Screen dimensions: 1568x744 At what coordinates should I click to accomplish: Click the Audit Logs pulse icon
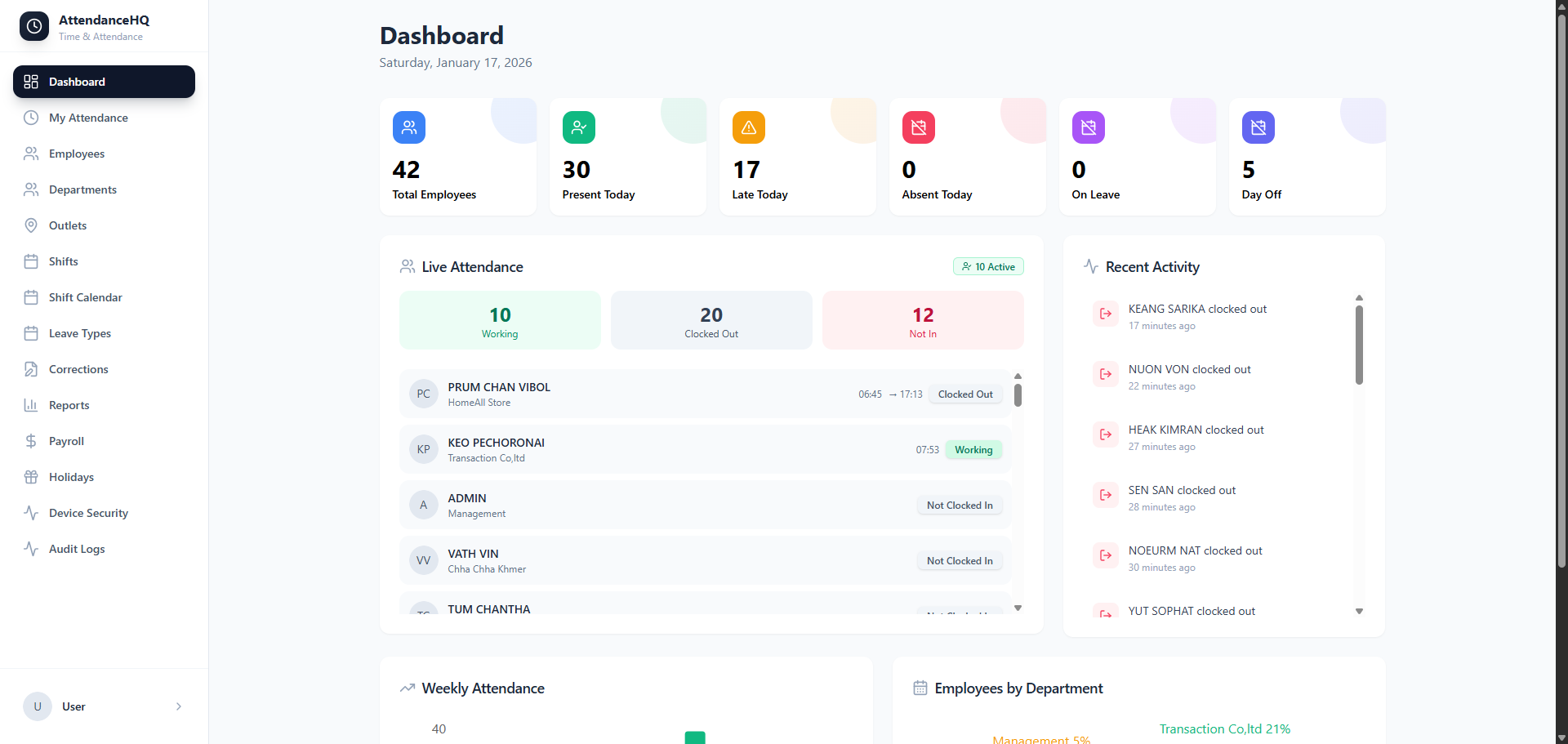click(31, 549)
